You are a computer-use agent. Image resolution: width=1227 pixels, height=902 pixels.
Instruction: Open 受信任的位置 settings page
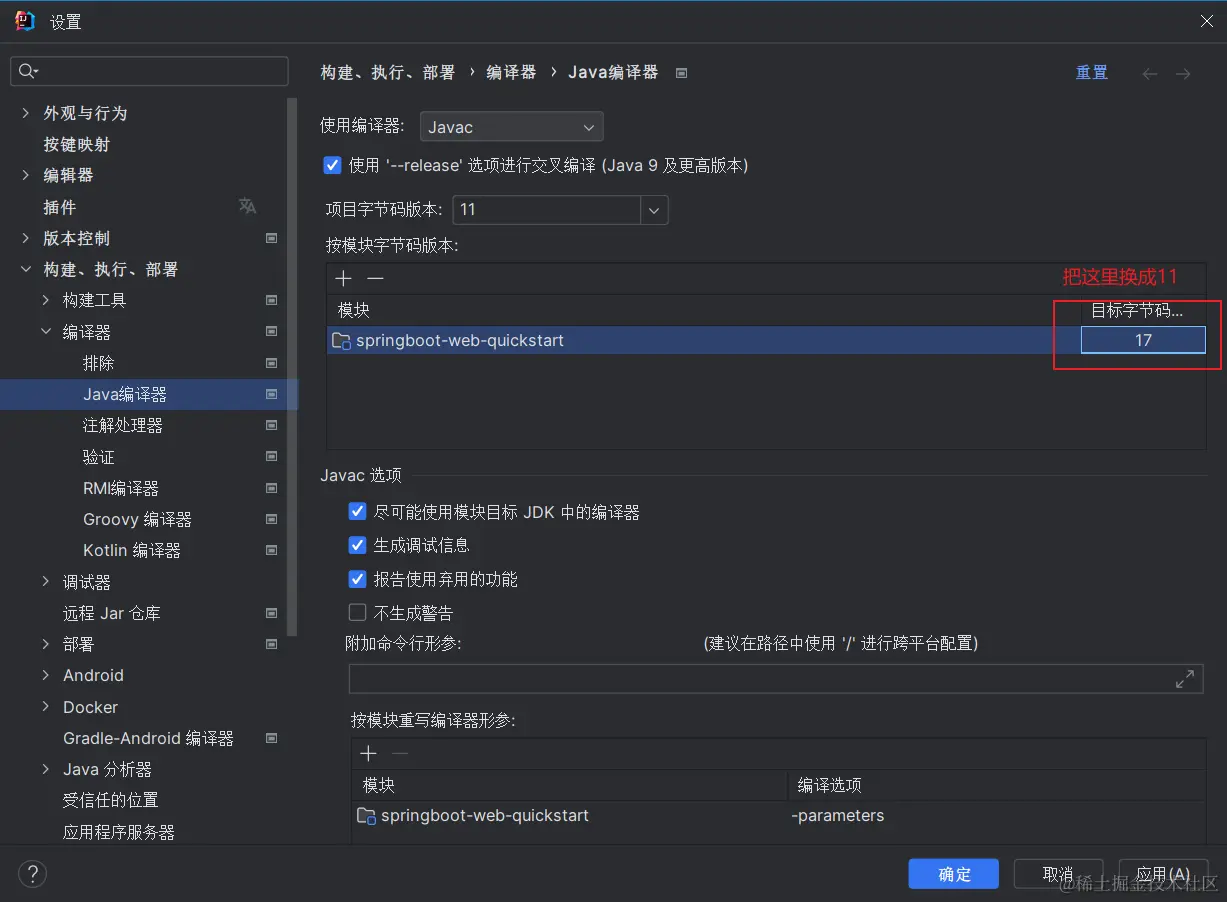click(110, 800)
